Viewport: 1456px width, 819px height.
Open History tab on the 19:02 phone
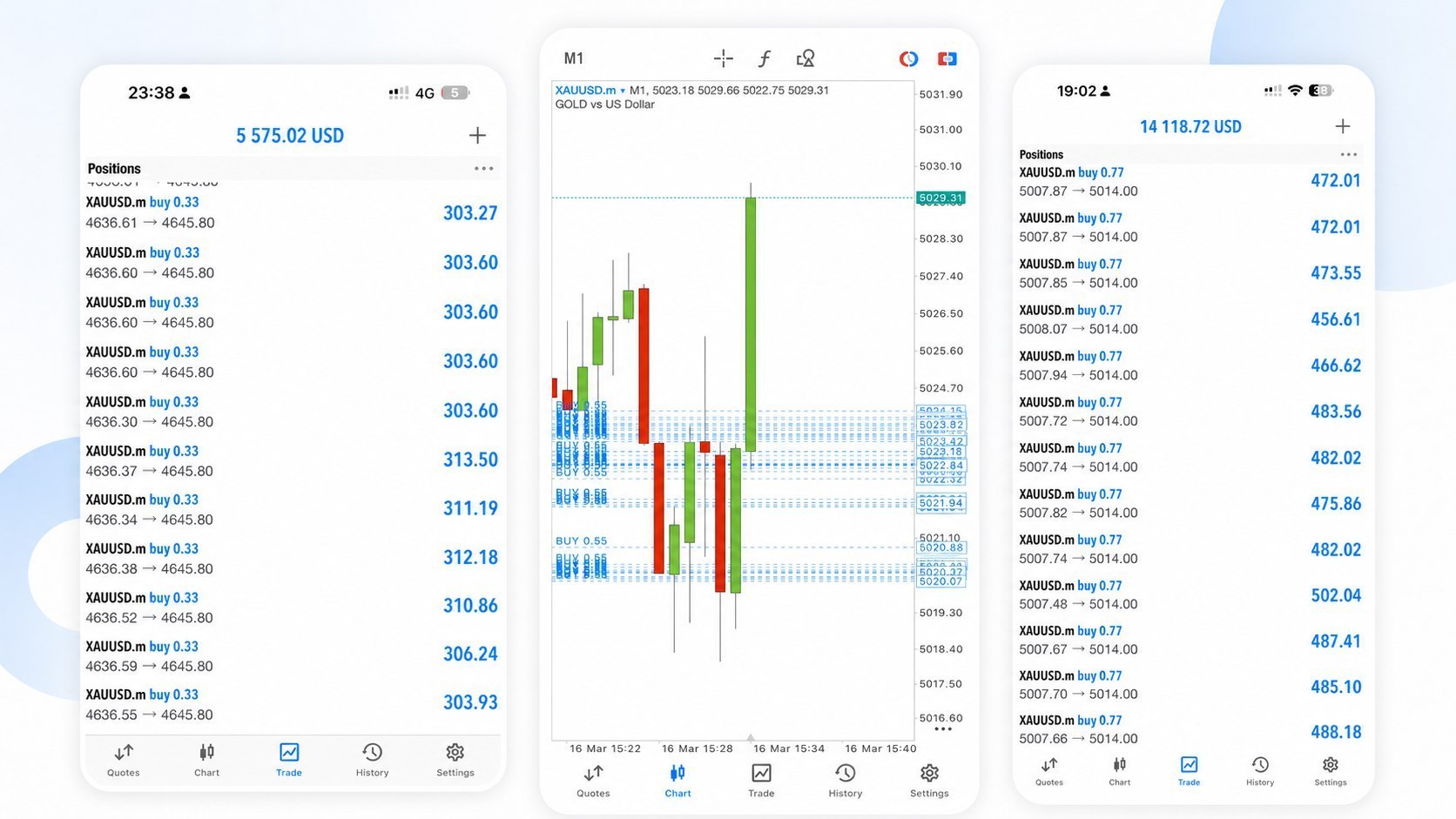(x=1260, y=771)
